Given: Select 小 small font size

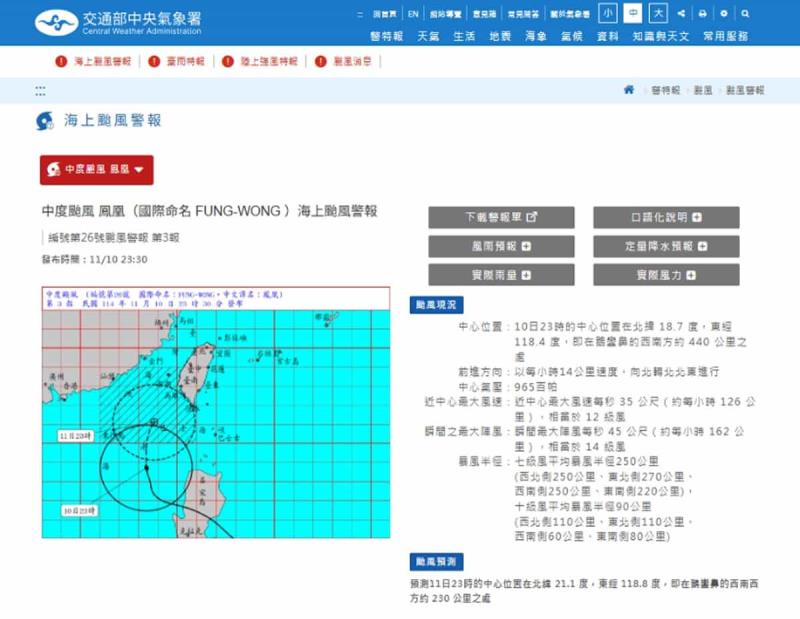Looking at the screenshot, I should (610, 12).
